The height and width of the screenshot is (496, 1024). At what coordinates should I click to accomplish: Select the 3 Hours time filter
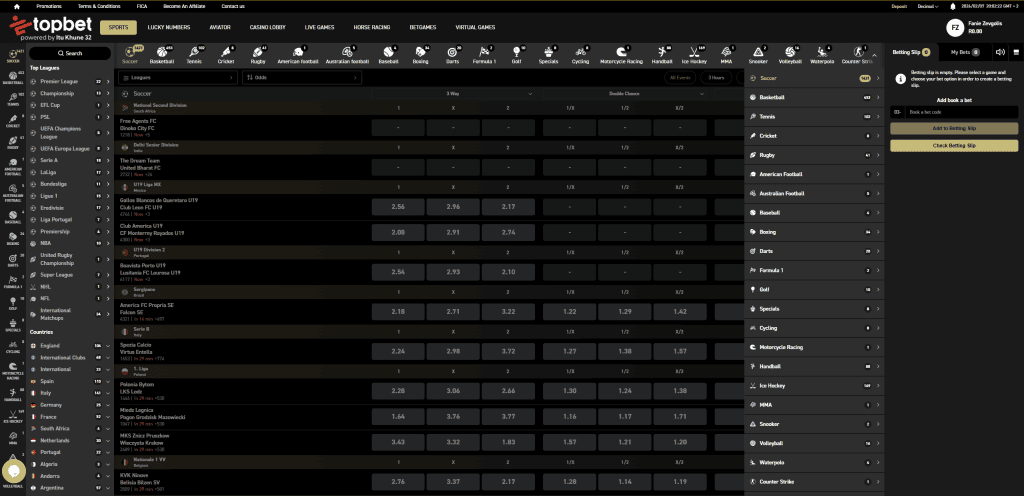pyautogui.click(x=716, y=78)
